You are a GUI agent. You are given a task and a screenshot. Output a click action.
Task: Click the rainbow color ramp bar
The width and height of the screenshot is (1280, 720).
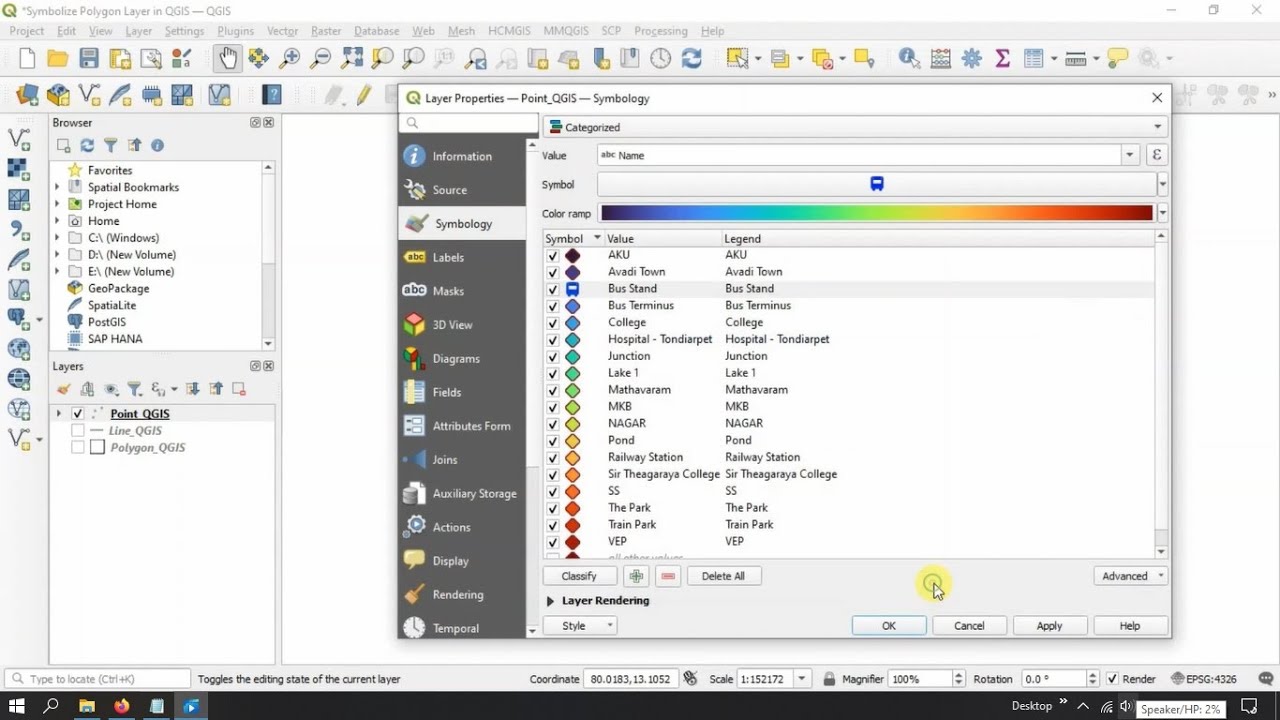(x=877, y=213)
